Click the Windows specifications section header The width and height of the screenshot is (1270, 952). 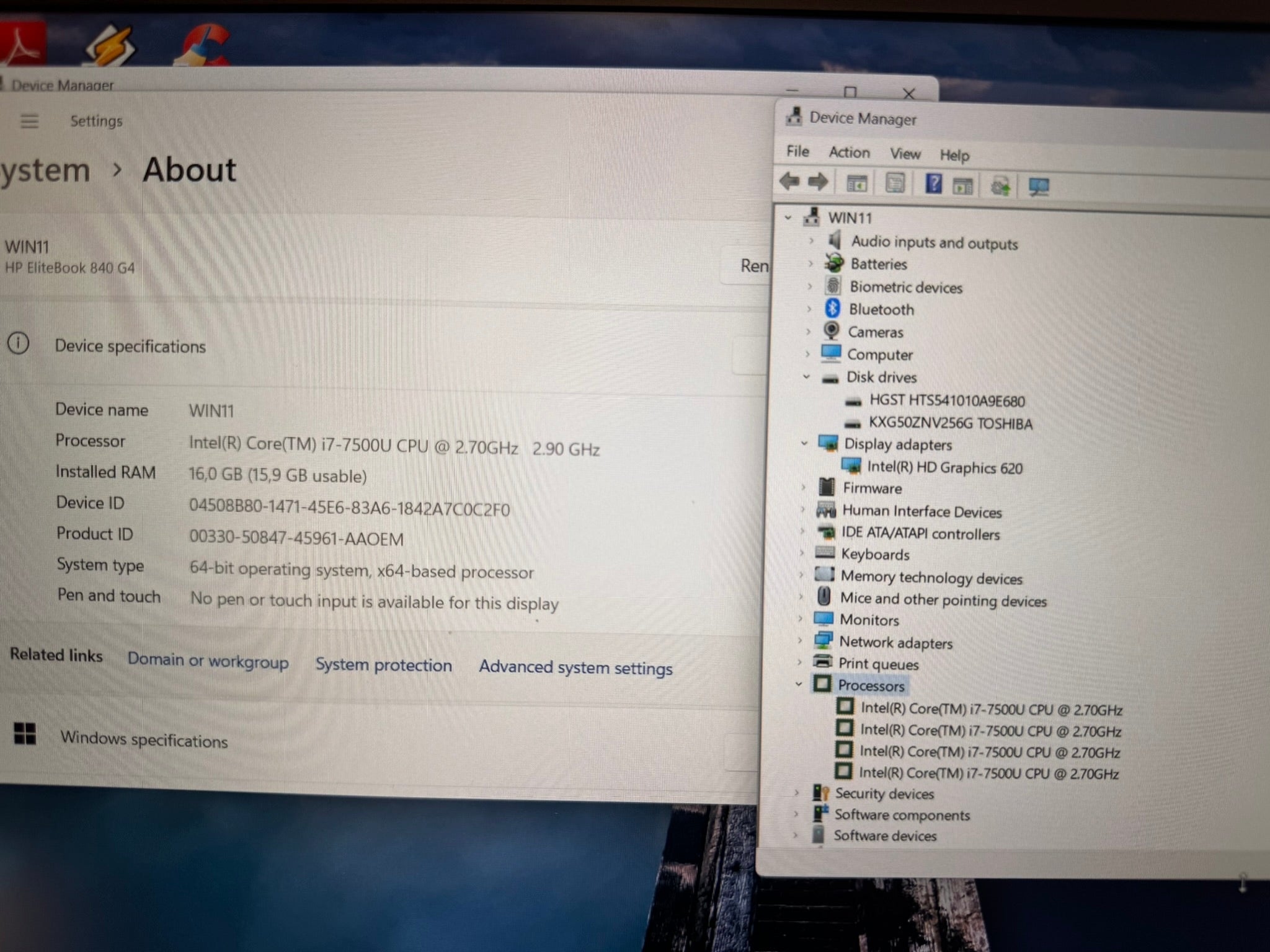coord(144,739)
